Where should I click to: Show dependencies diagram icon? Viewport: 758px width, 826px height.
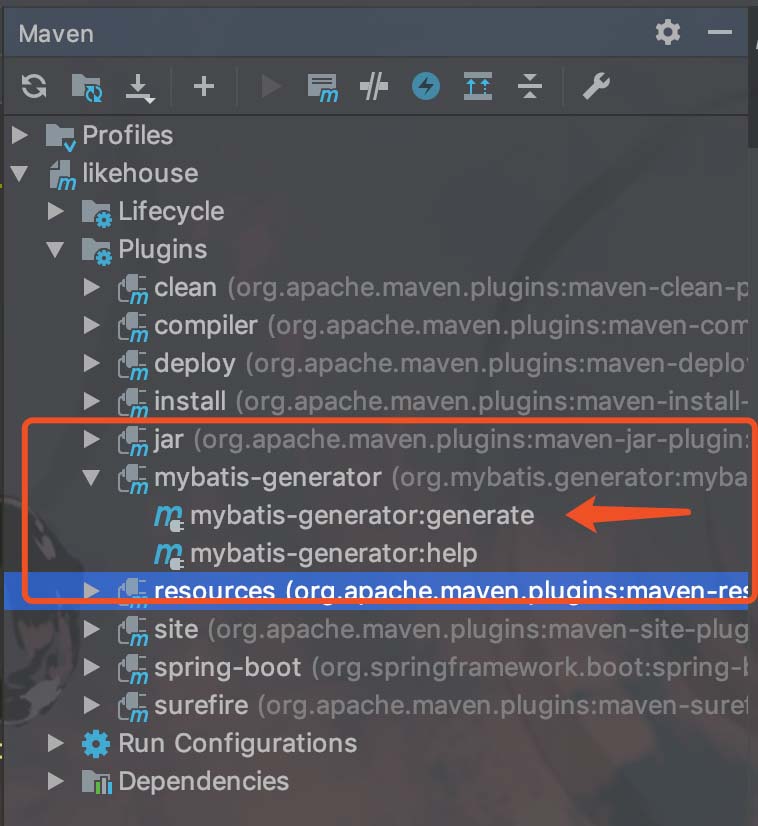pos(478,86)
